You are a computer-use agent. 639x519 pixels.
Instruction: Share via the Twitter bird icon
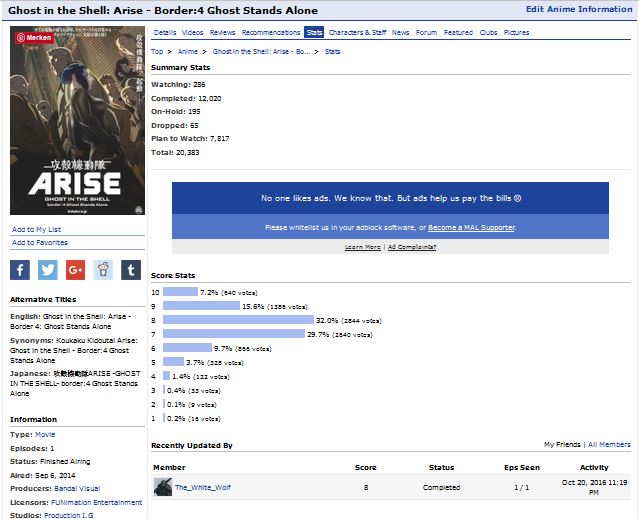coord(48,269)
